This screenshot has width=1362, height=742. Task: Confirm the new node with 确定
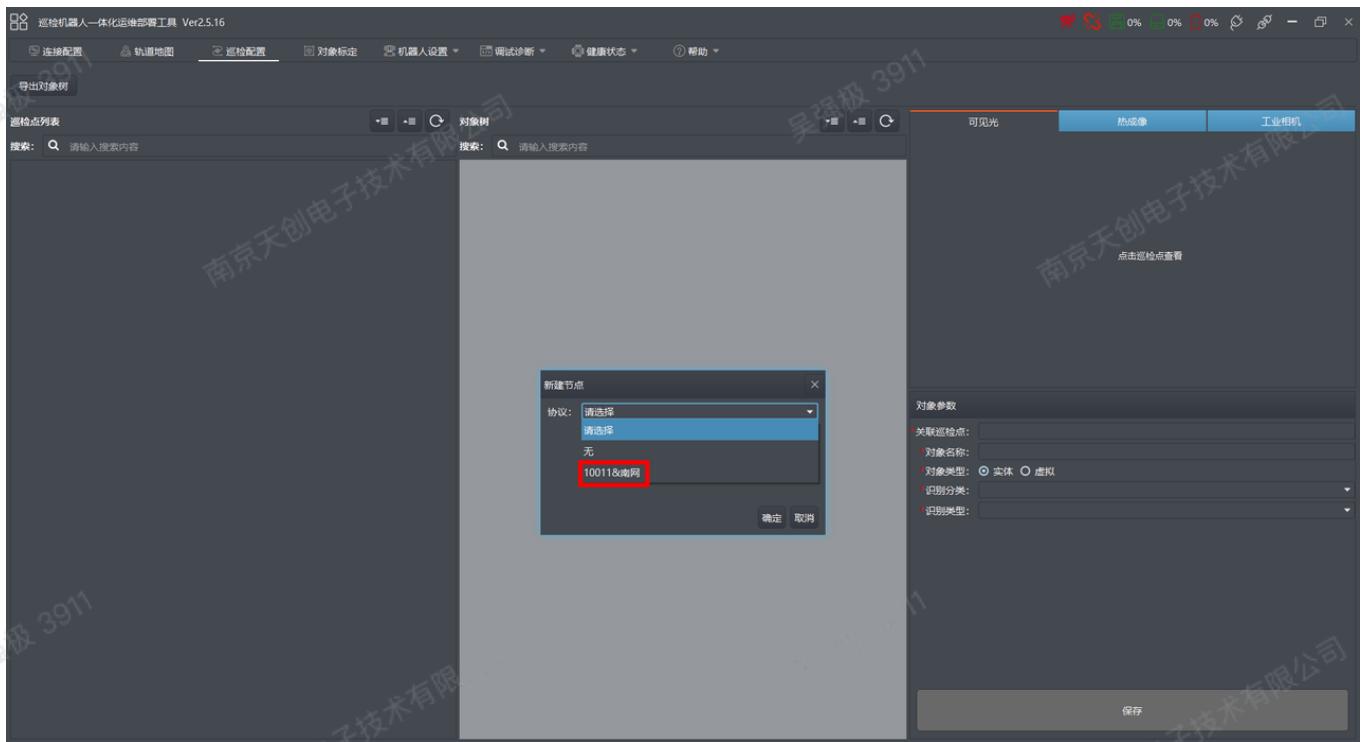tap(772, 519)
